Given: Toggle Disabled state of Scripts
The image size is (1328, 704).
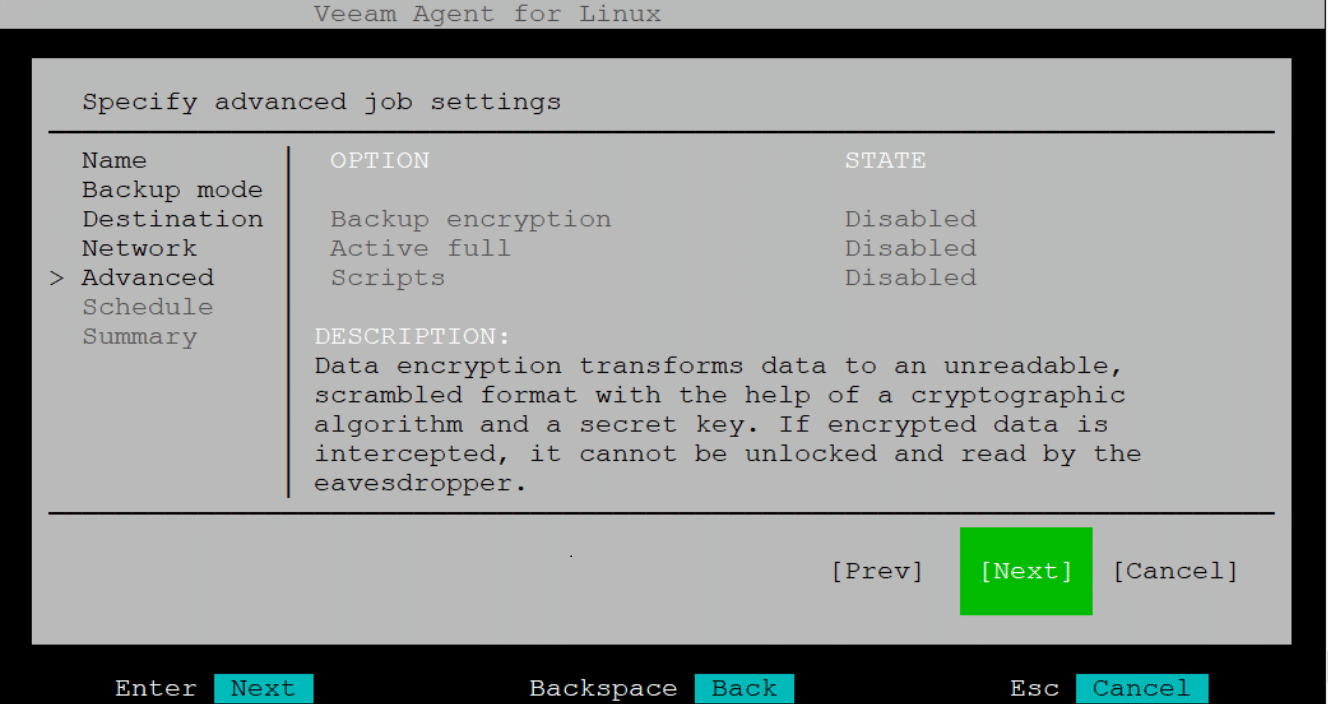Looking at the screenshot, I should coord(910,278).
